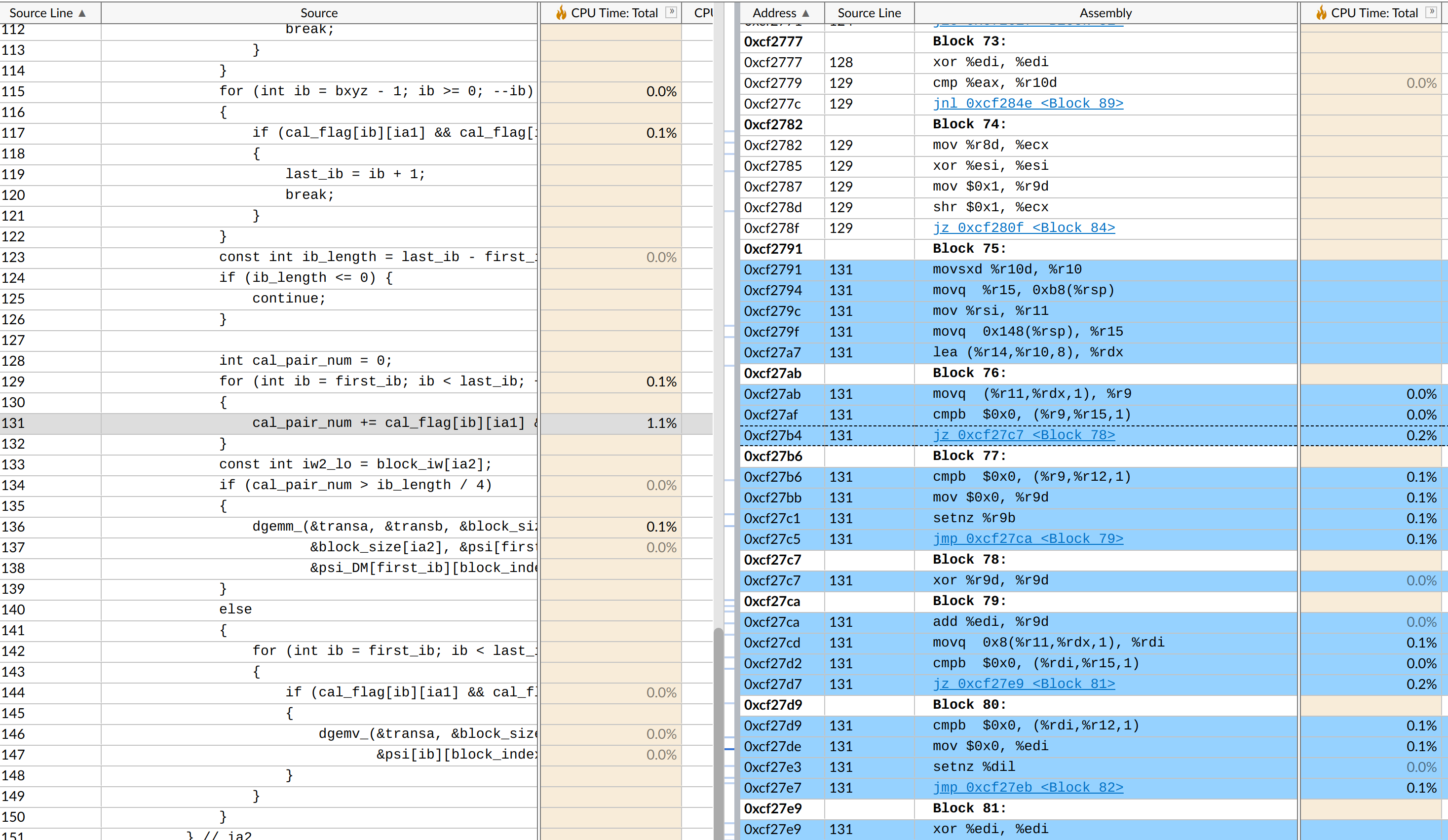
Task: Jump to Block 78 via jz link
Action: [1024, 435]
